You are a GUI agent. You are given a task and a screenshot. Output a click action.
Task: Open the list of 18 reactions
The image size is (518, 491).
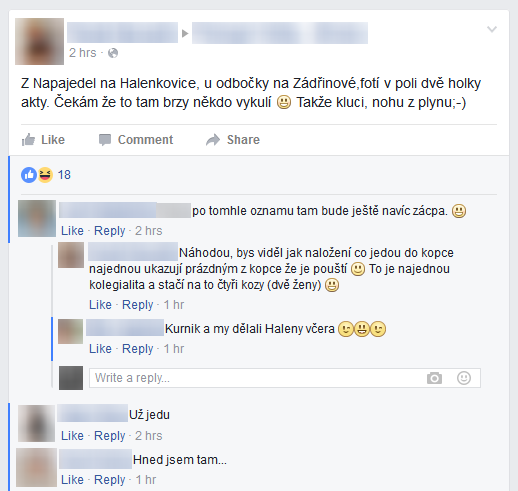coord(64,175)
